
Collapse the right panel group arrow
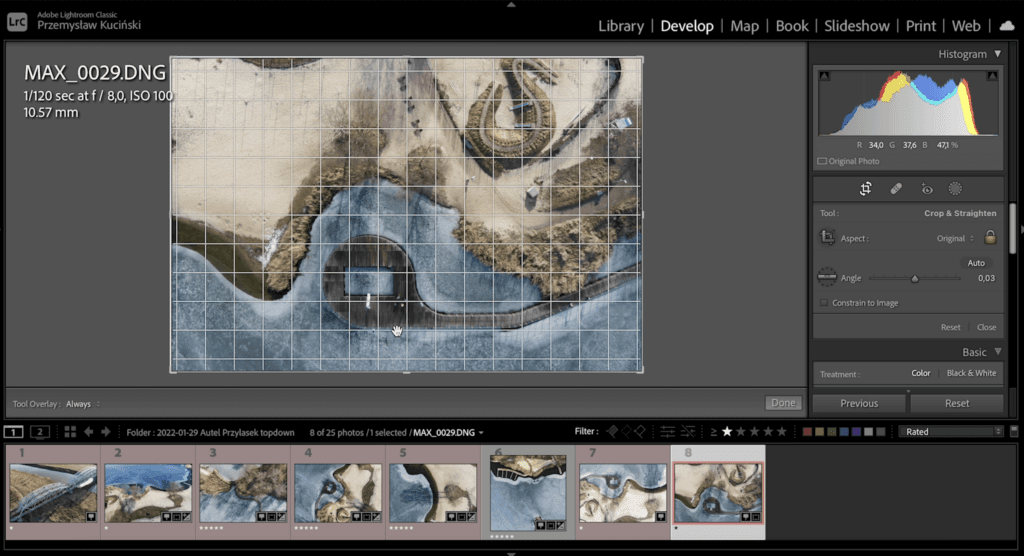(x=1021, y=229)
